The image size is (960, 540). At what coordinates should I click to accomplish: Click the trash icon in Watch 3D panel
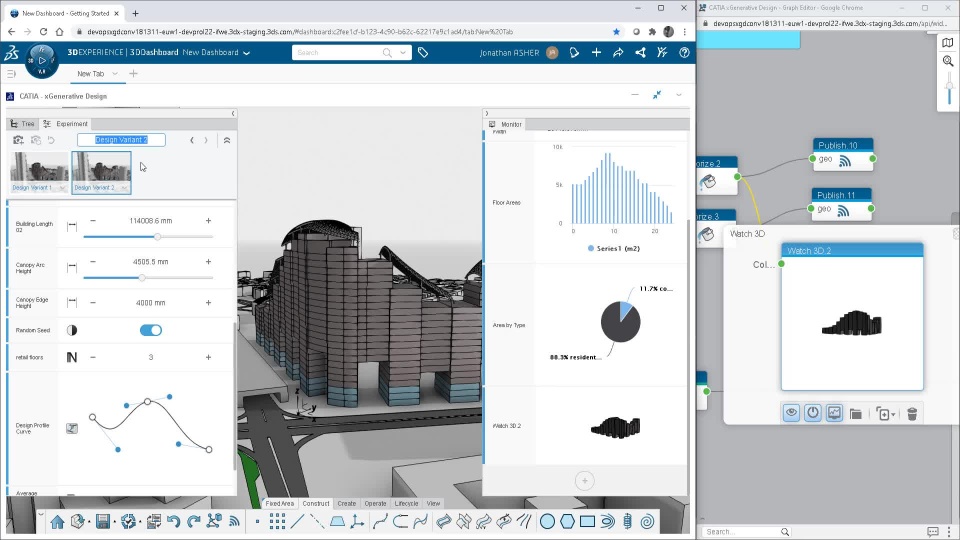[912, 414]
